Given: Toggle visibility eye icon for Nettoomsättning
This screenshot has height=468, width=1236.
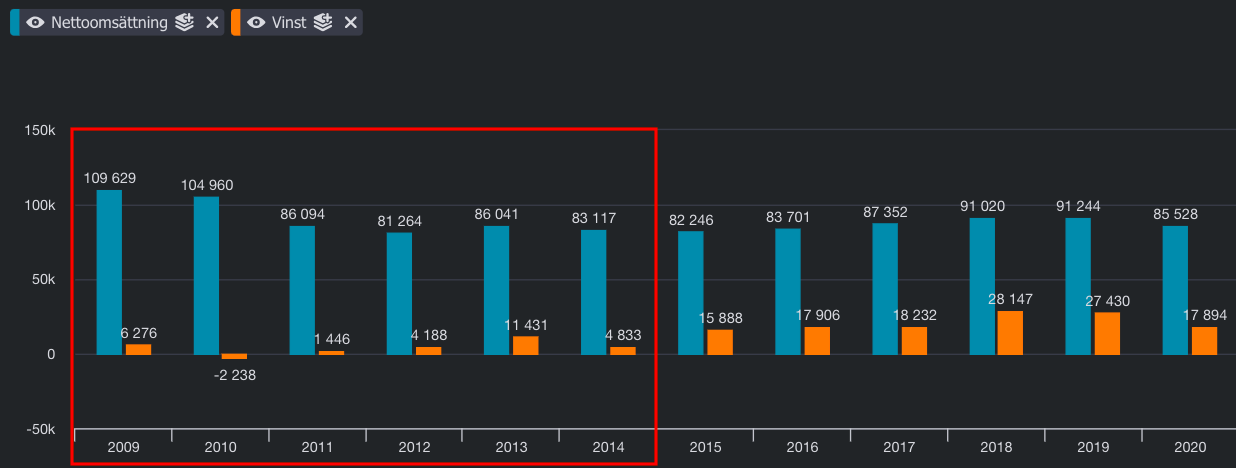Looking at the screenshot, I should coord(36,22).
